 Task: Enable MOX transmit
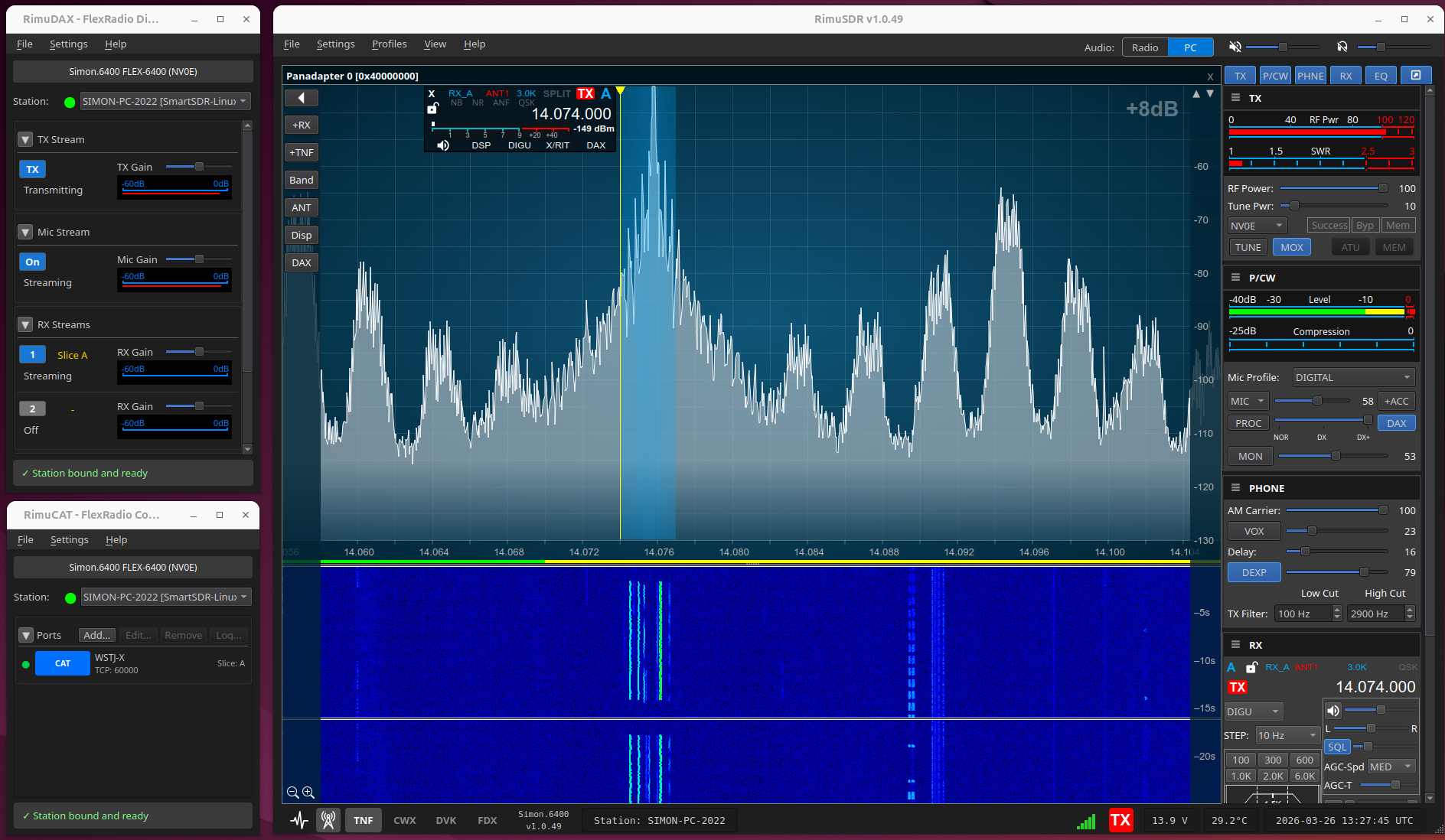1291,246
